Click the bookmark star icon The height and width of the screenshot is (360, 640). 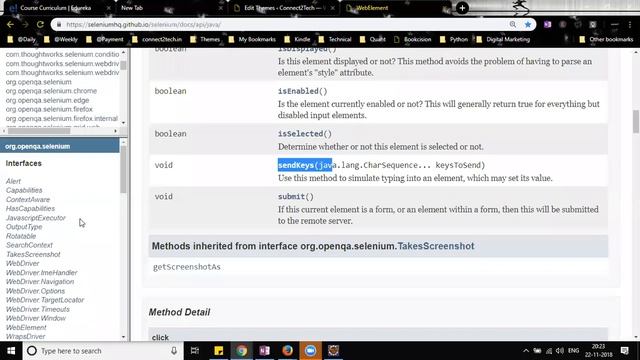click(x=528, y=24)
